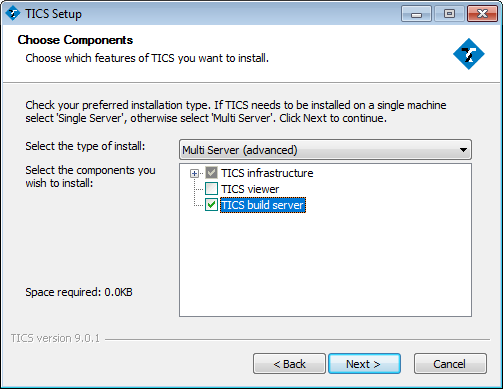Toggle the TICS infrastructure checkbox
503x389 pixels.
pos(211,173)
